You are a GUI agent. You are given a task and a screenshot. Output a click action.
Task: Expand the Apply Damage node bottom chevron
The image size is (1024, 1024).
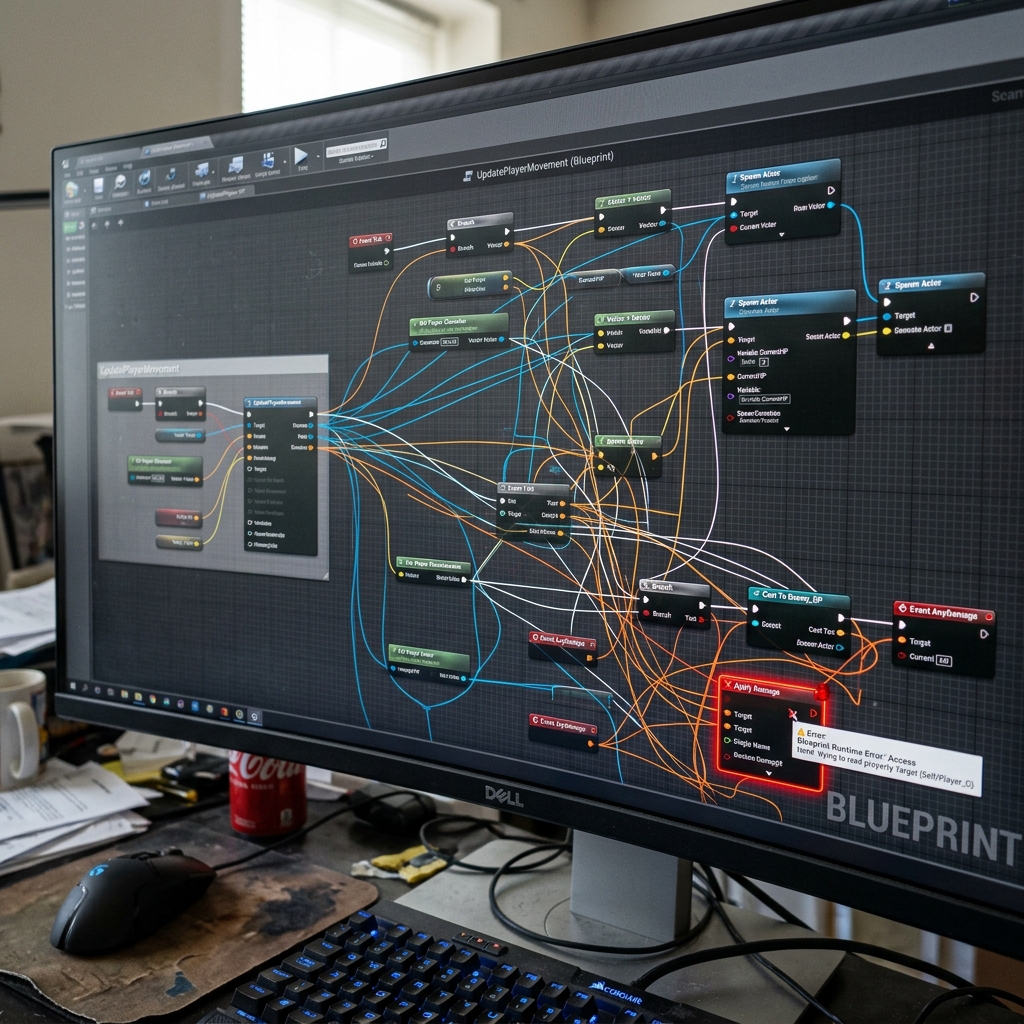[769, 773]
